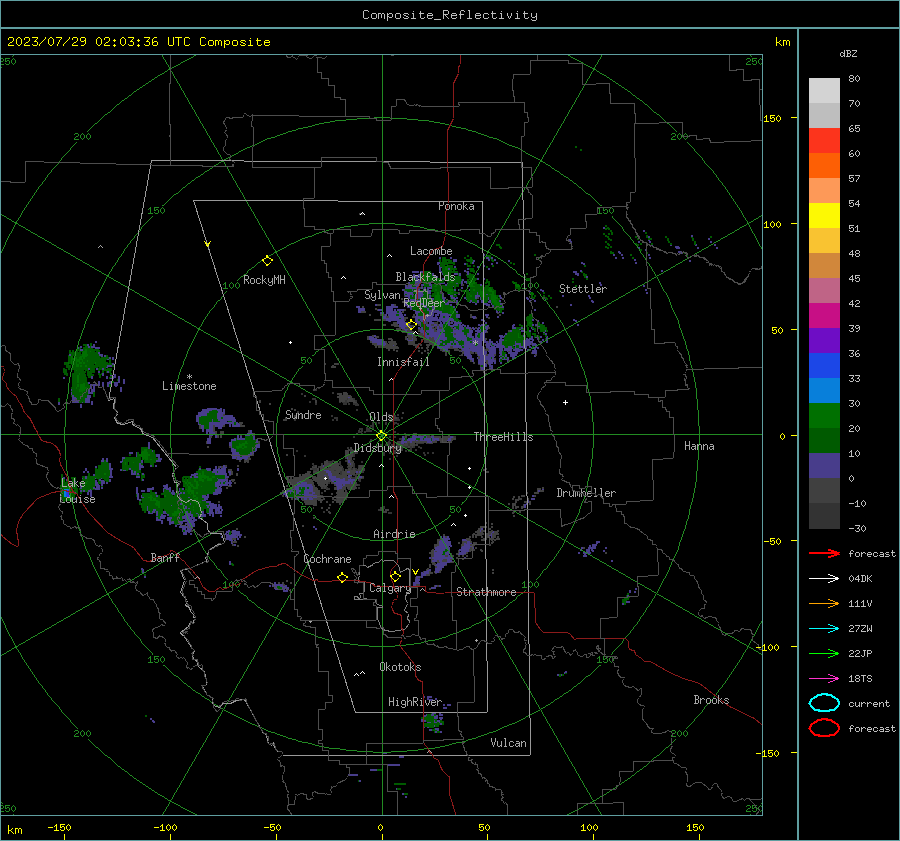
Task: Click the ThreeHills label
Action: pos(503,437)
